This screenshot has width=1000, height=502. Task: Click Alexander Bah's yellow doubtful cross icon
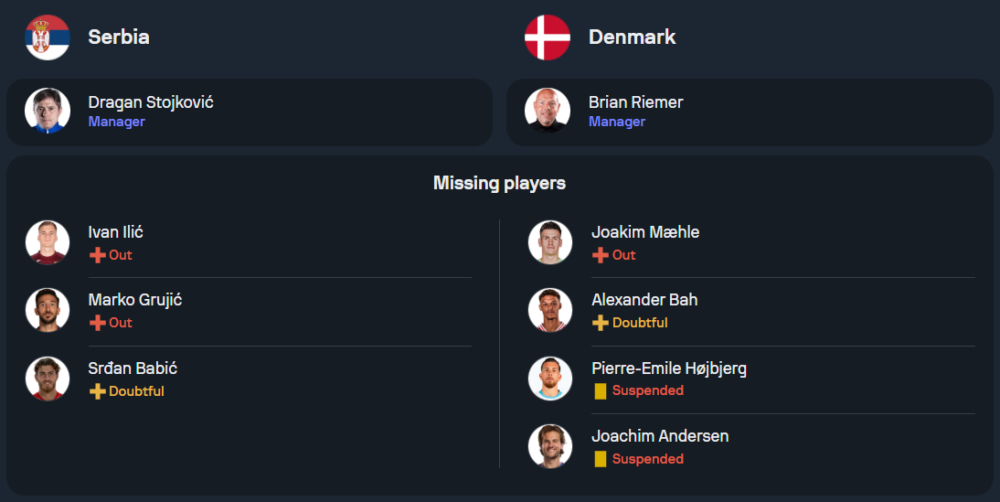600,323
